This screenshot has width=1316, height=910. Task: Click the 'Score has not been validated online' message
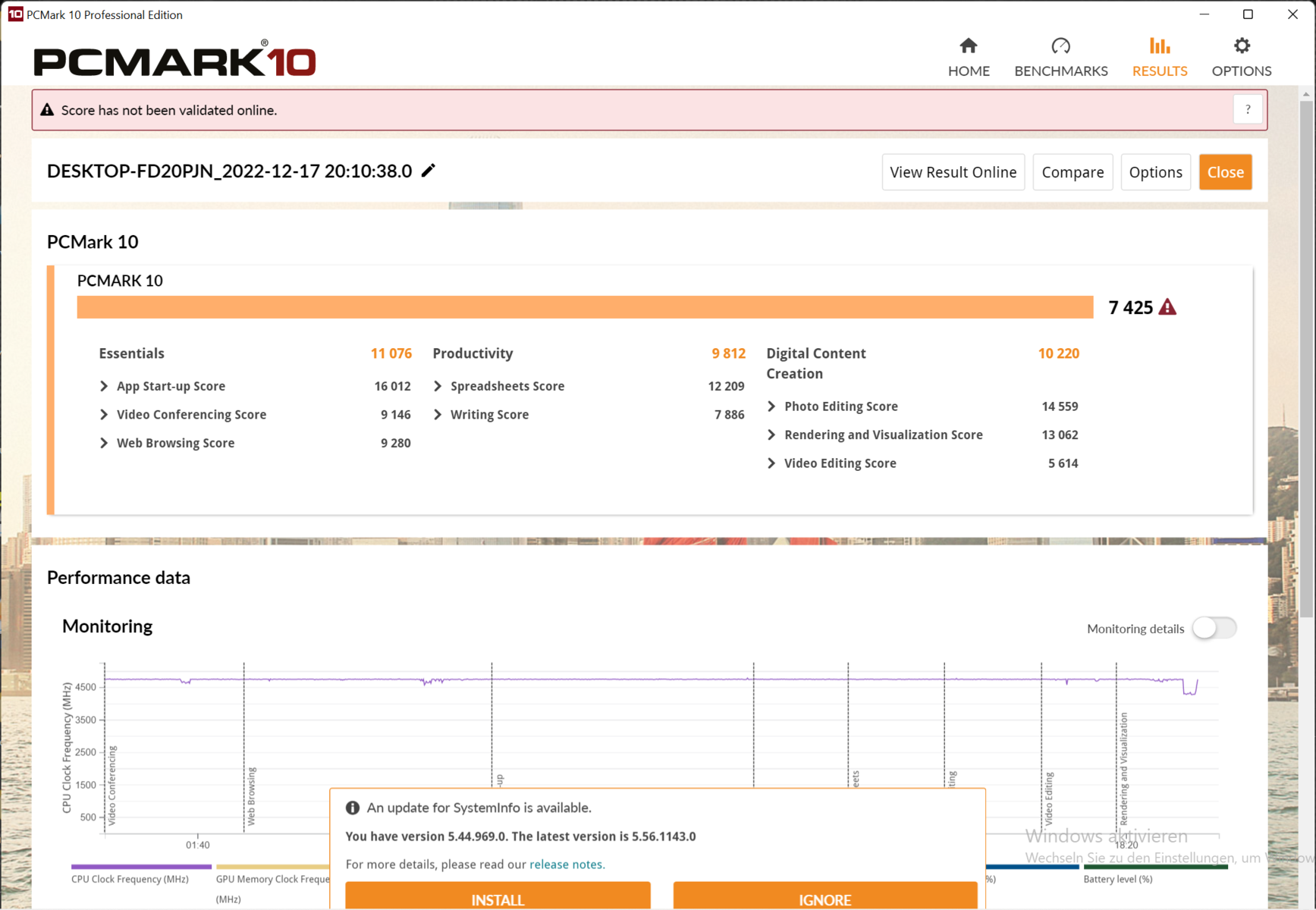coord(169,110)
